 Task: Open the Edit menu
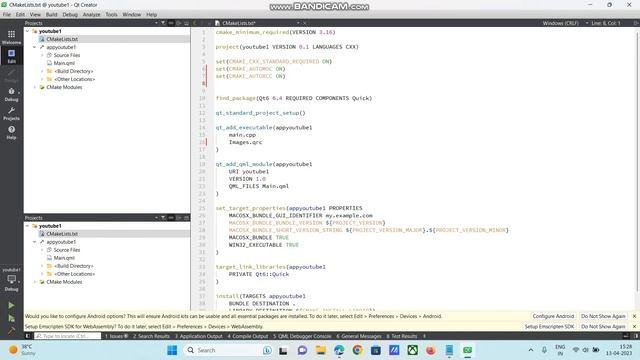(20, 14)
